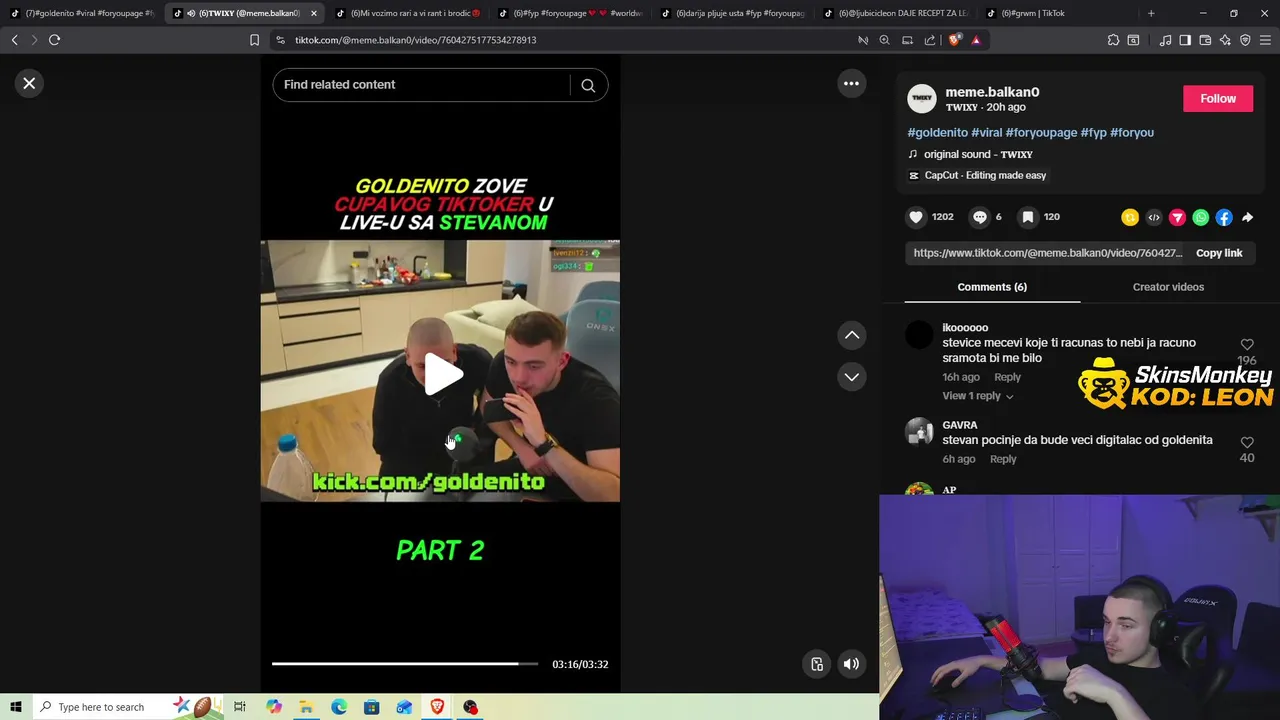The height and width of the screenshot is (720, 1280).
Task: Get the embed code icon
Action: point(1154,217)
